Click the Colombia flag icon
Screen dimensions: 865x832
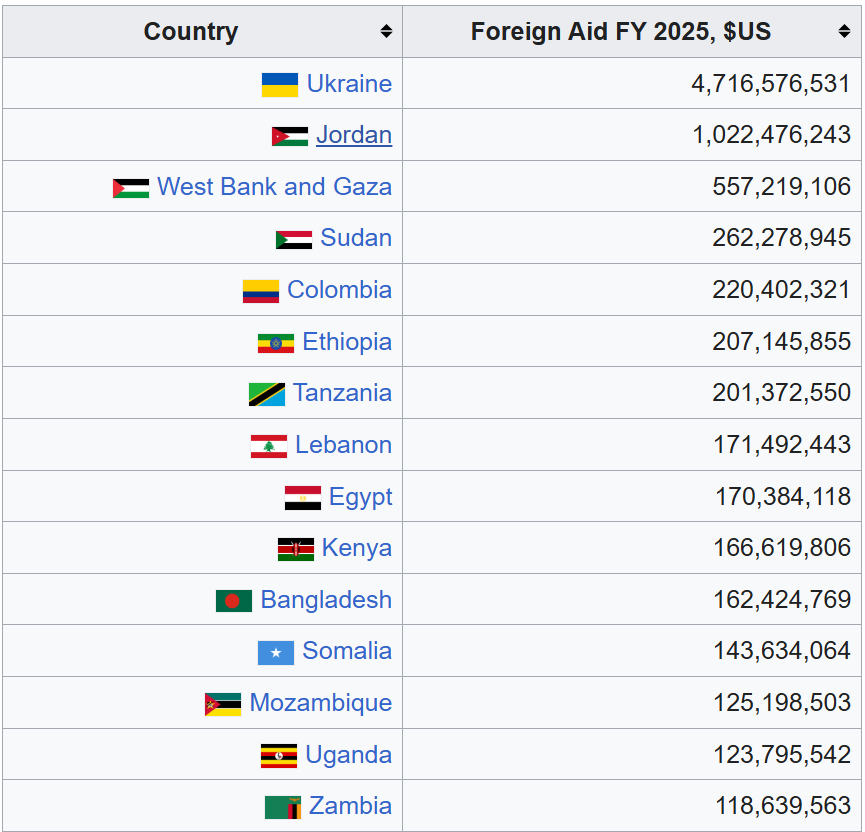point(261,291)
